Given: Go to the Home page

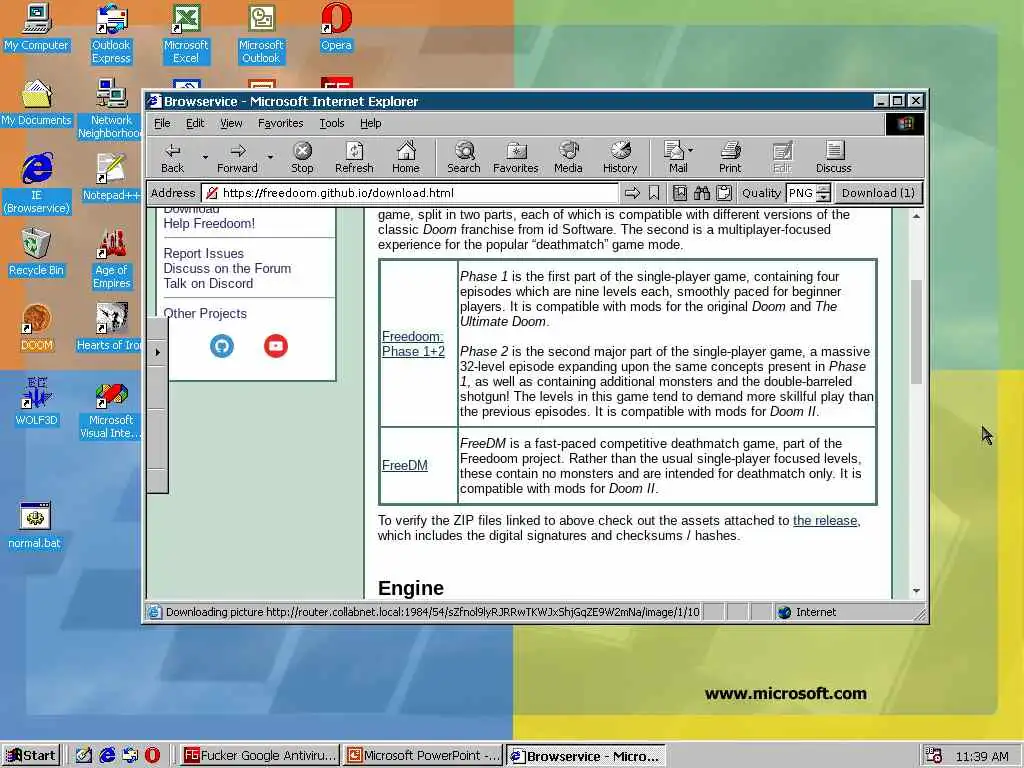Looking at the screenshot, I should pos(406,157).
